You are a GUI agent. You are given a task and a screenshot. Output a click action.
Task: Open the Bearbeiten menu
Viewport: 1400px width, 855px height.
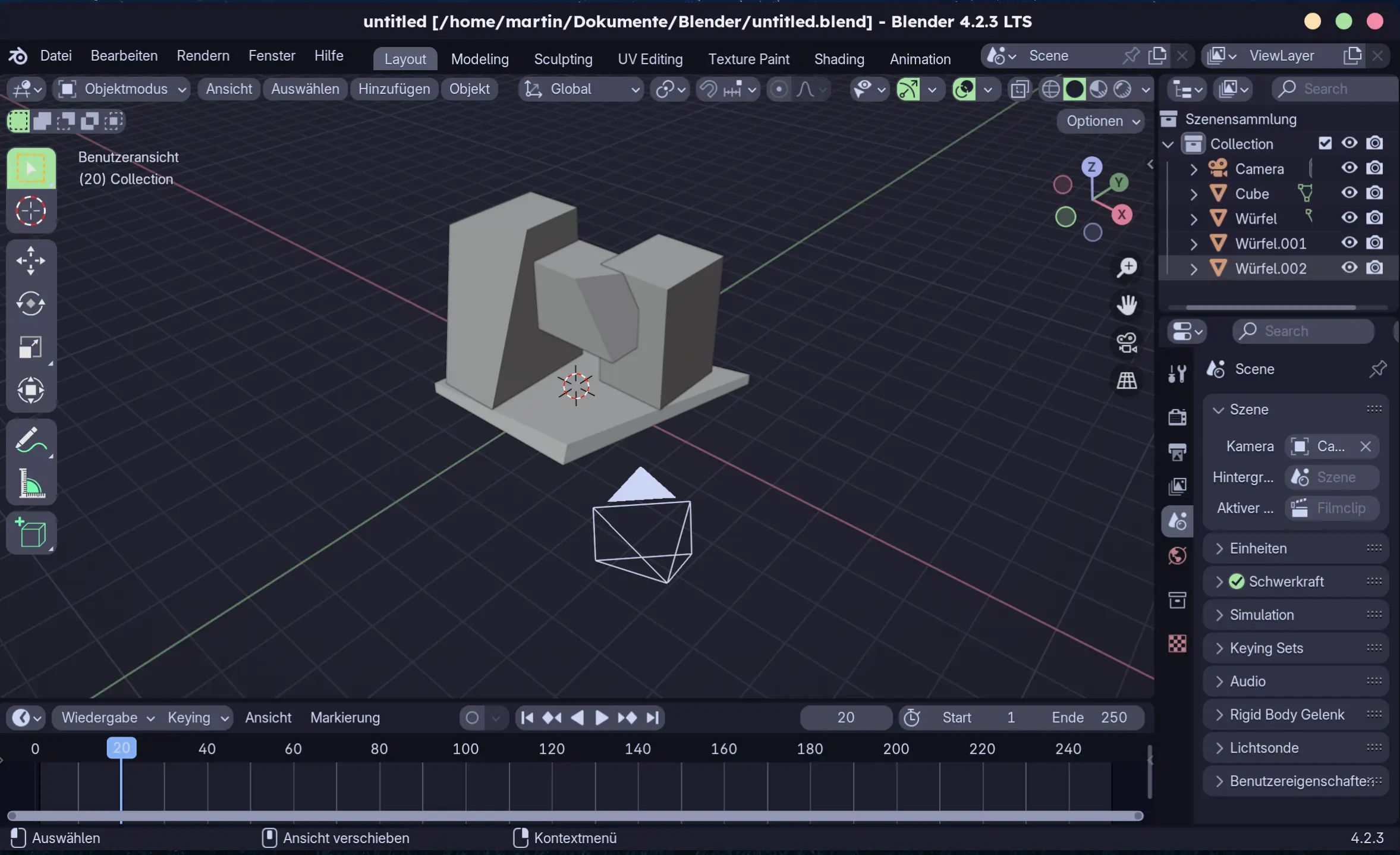pos(124,56)
